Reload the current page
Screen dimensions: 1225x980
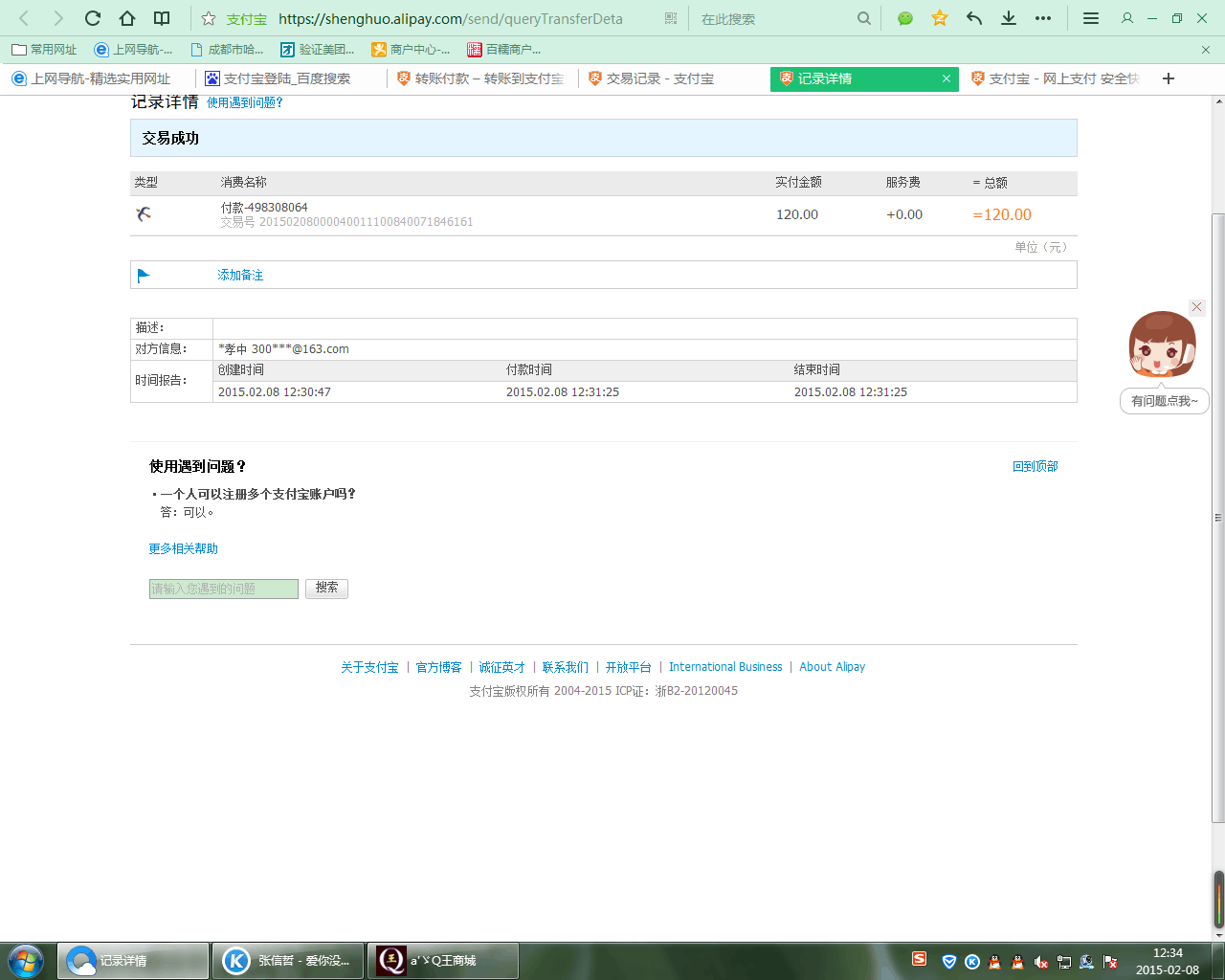(93, 18)
